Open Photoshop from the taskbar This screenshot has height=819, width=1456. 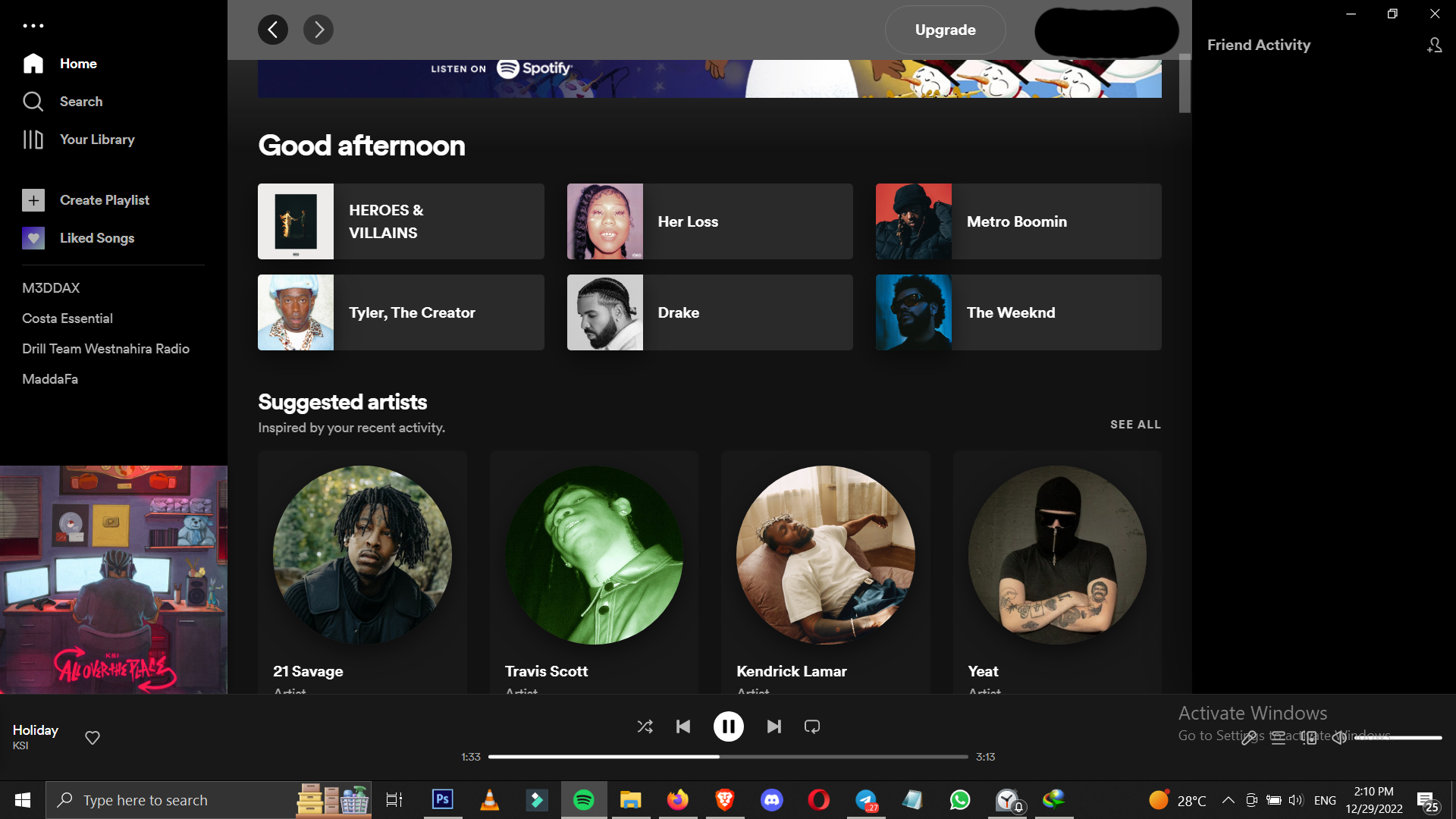(x=443, y=800)
